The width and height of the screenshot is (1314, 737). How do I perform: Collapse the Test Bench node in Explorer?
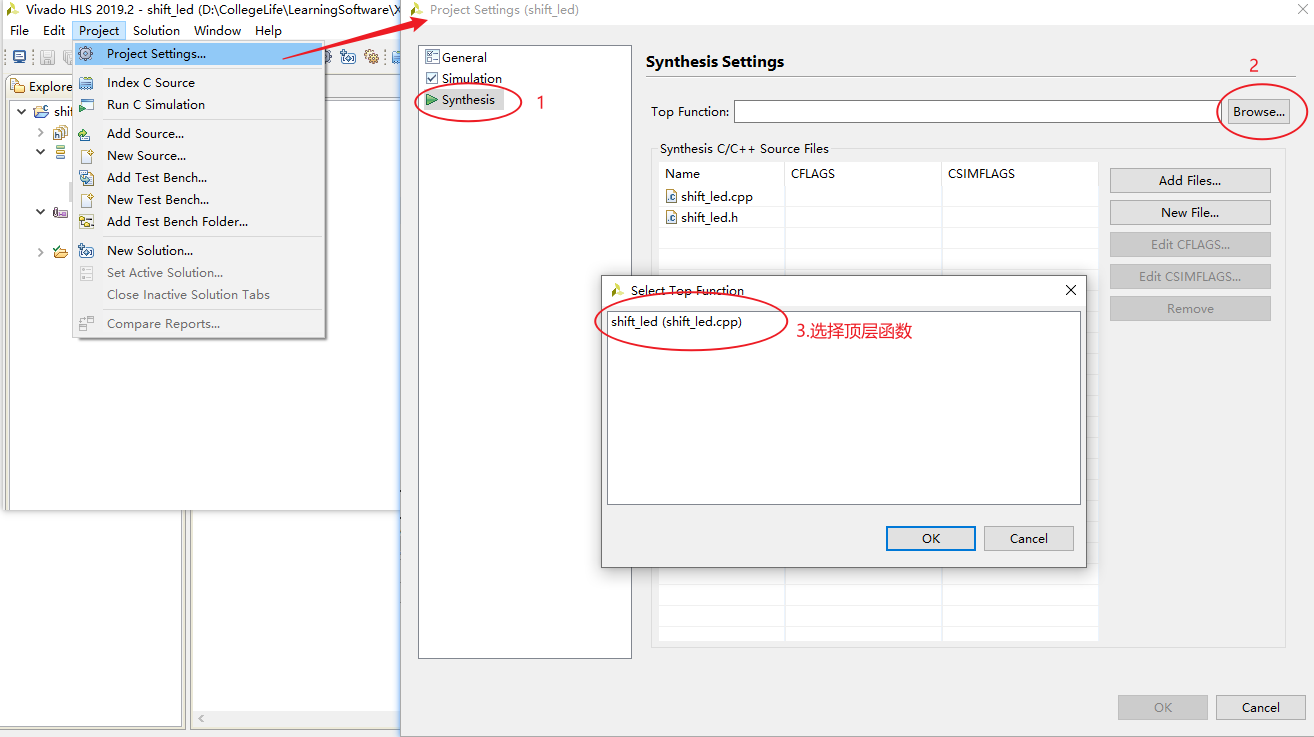point(40,212)
